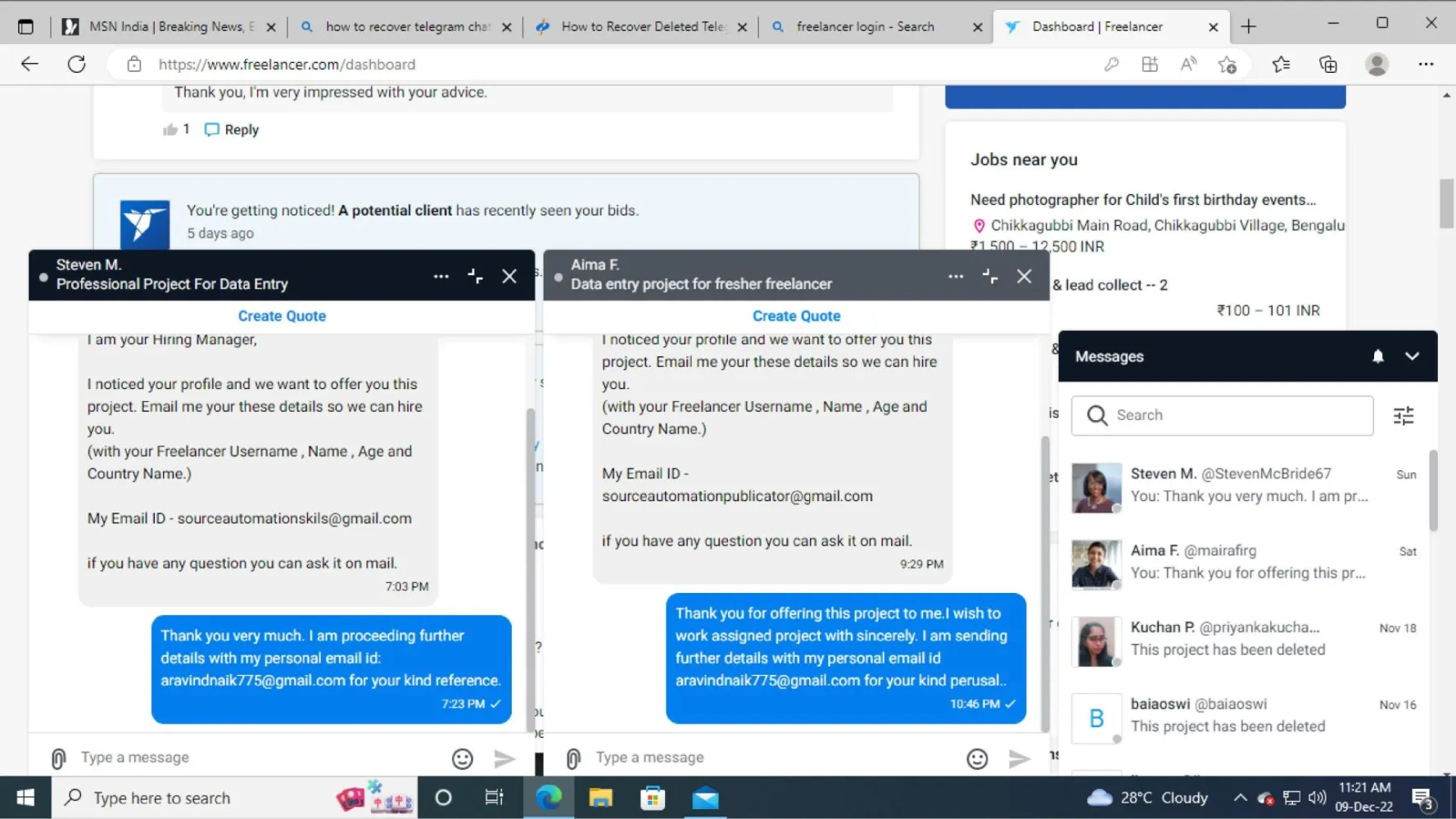Screen dimensions: 1456x819
Task: Click send arrow in Steven M. chat
Action: pos(504,758)
